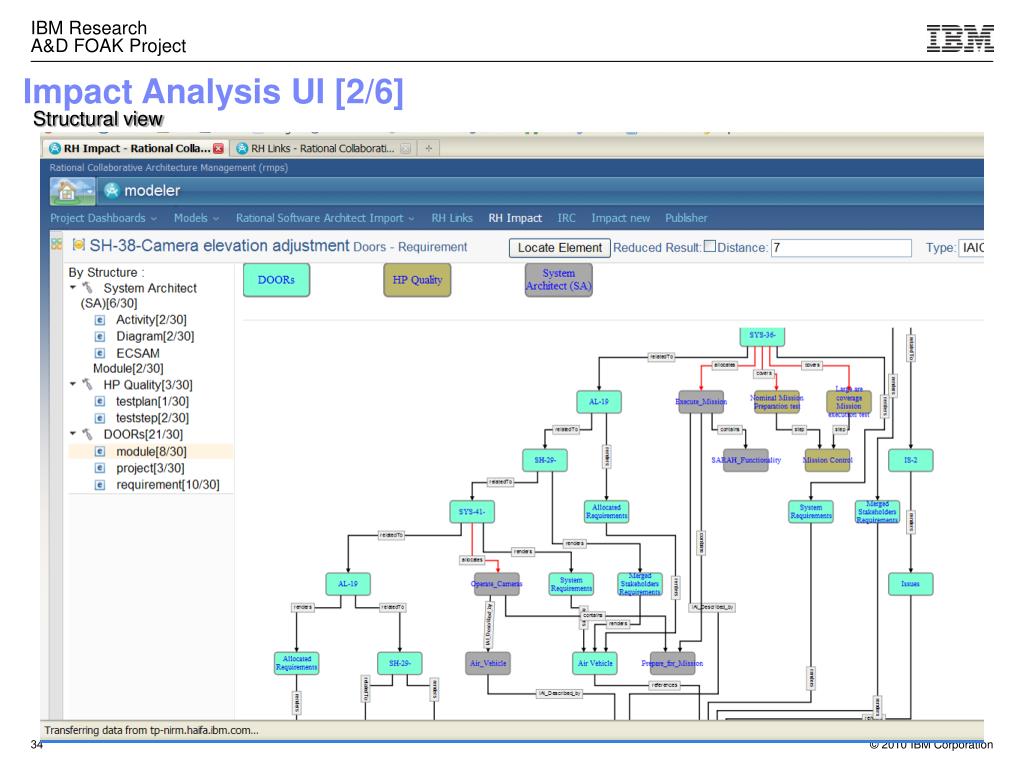Select the Prepare_for_Mission graph node
1024x768 pixels.
tap(672, 663)
